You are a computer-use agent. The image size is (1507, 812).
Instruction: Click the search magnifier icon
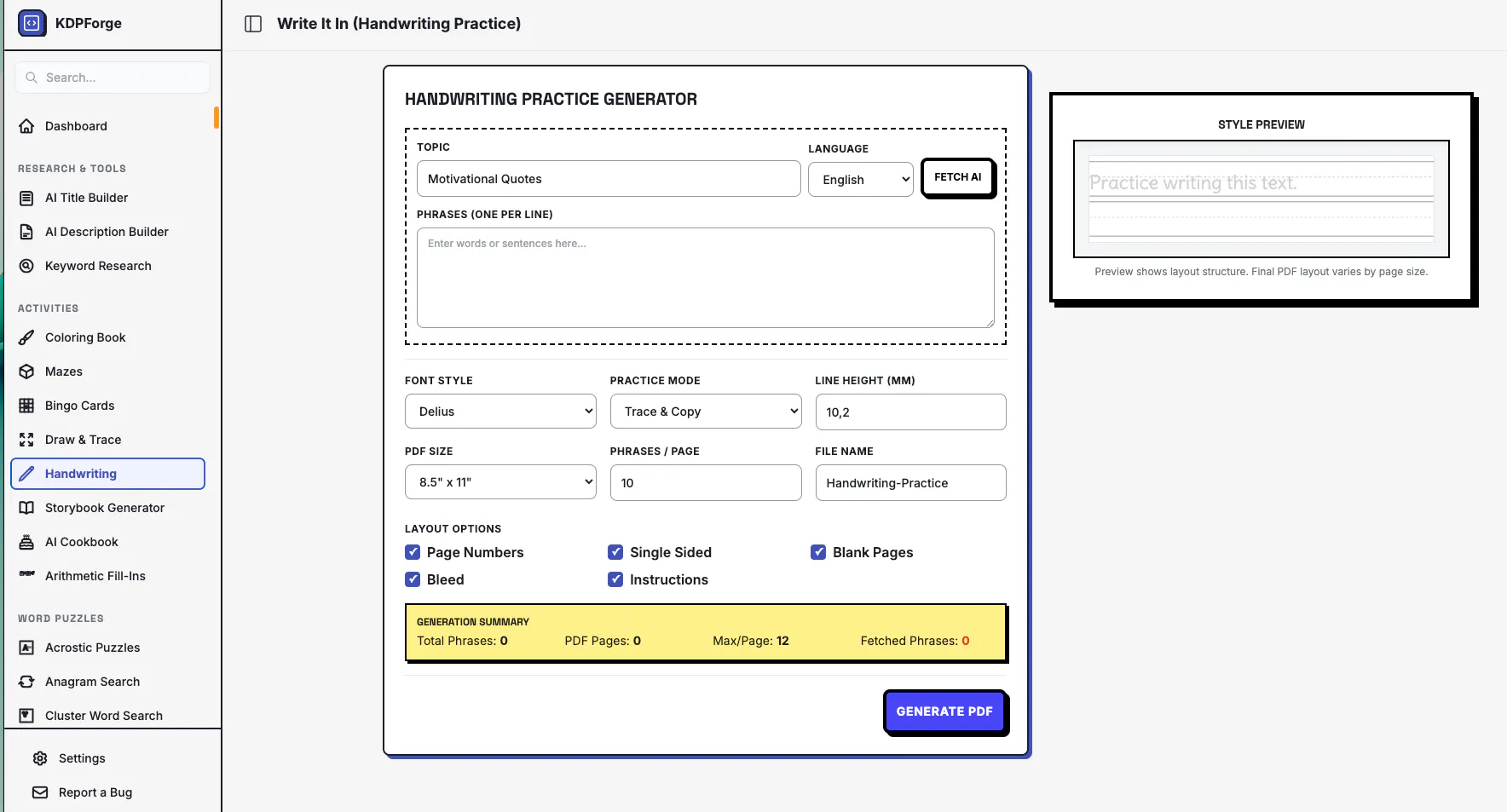click(x=32, y=78)
